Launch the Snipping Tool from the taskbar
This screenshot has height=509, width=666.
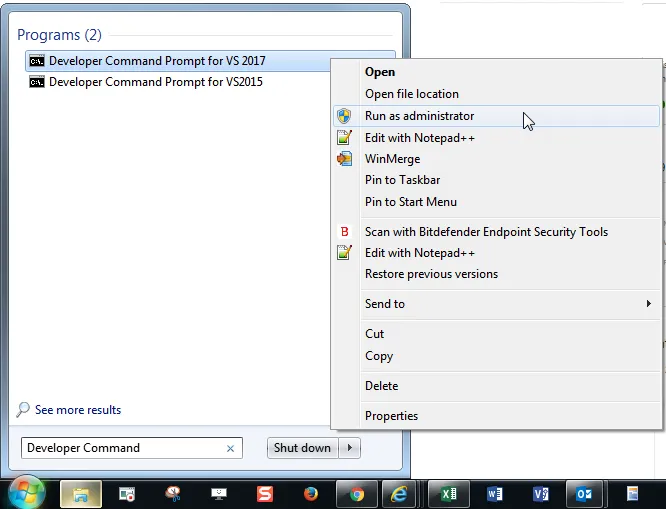[x=173, y=494]
